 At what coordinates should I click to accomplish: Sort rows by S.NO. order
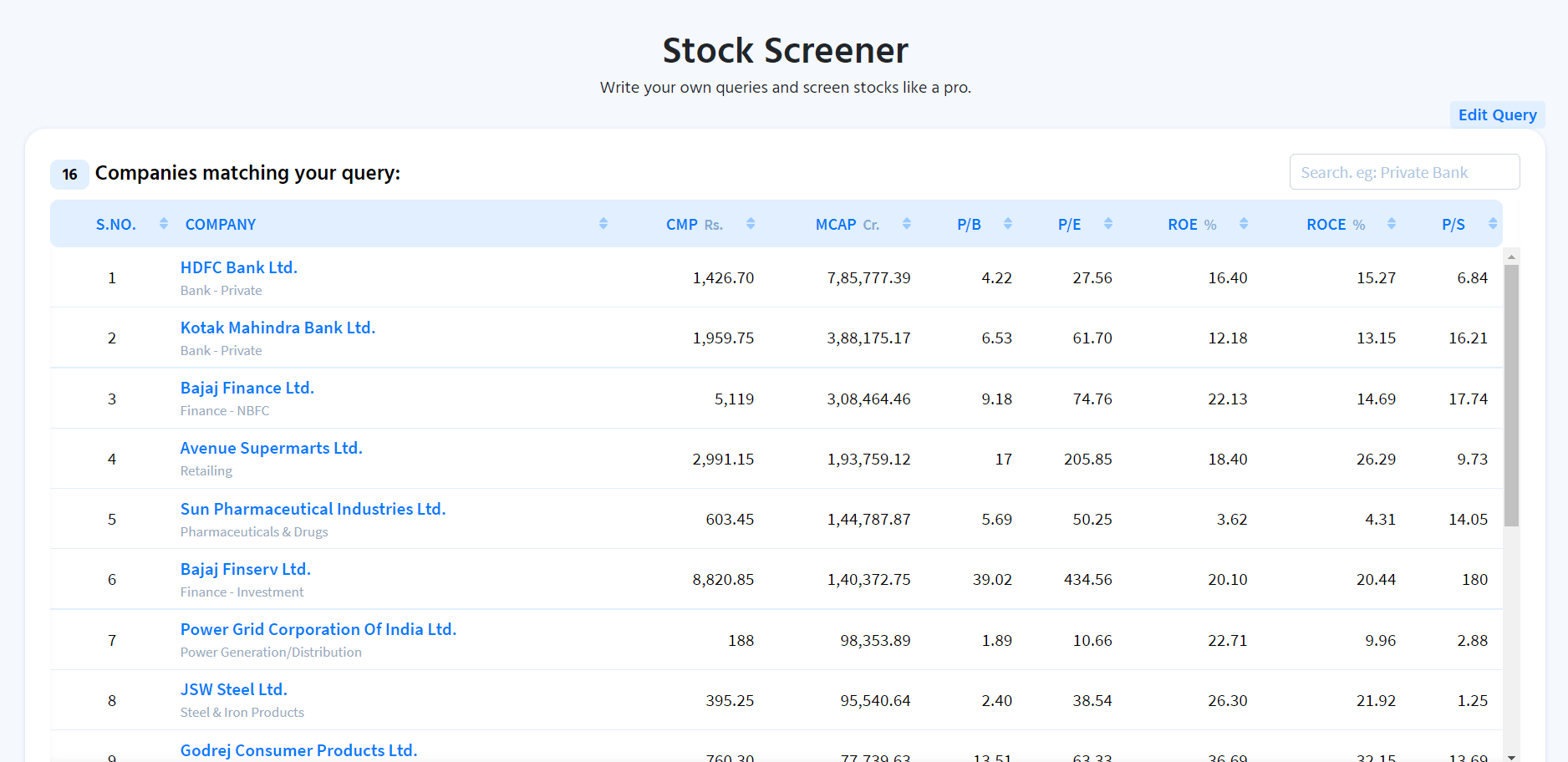coord(163,223)
